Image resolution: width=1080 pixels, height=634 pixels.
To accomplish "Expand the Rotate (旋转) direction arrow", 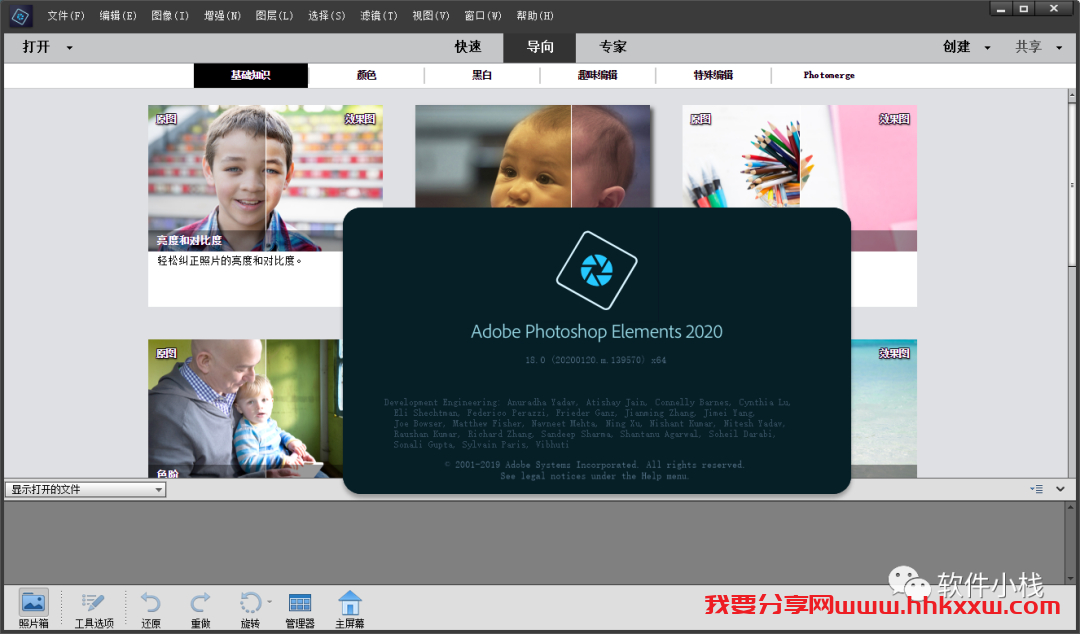I will 269,602.
